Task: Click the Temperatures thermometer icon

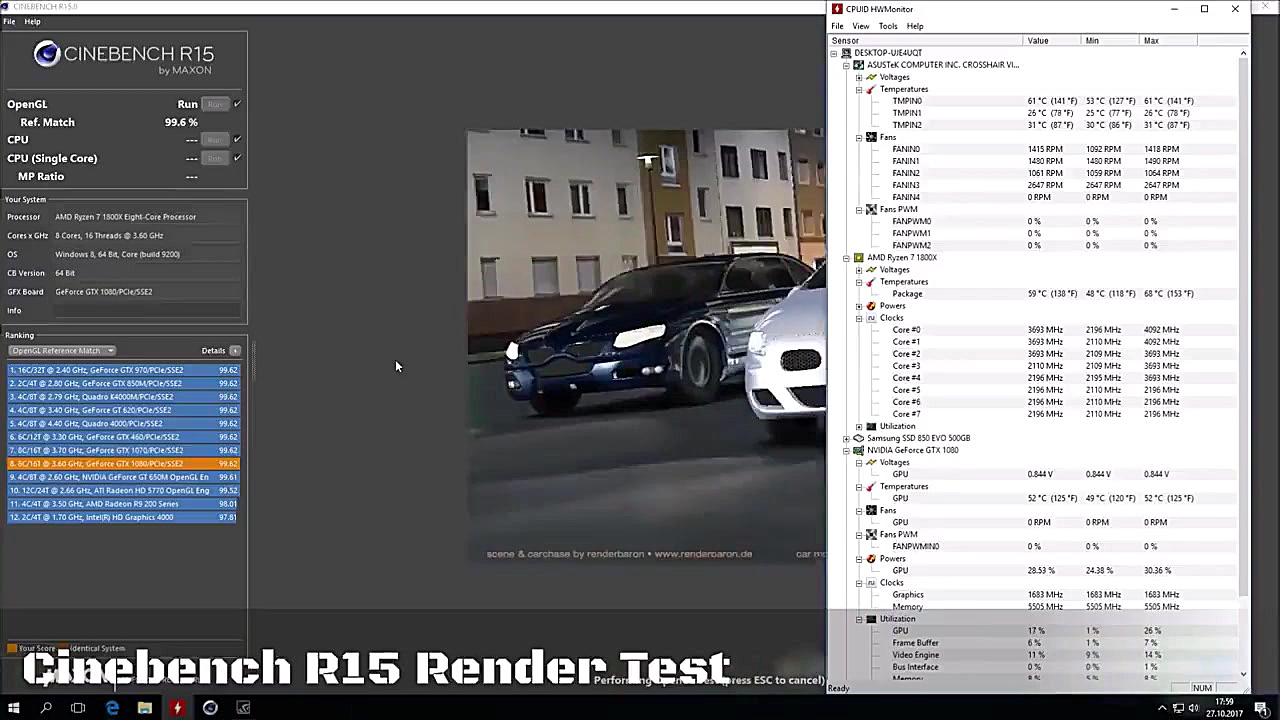Action: (x=871, y=89)
